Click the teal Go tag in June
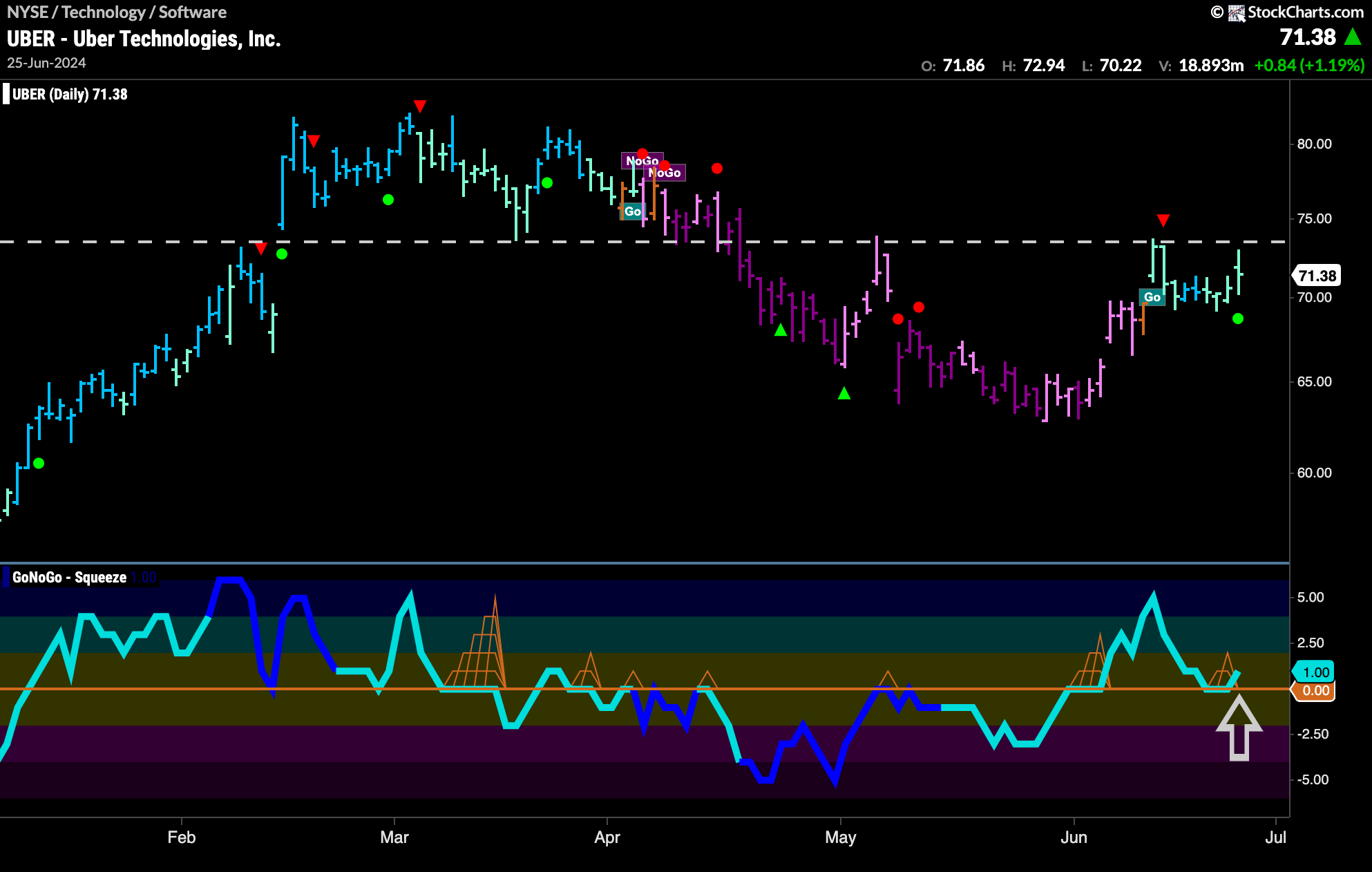Viewport: 1372px width, 872px height. 1152,297
